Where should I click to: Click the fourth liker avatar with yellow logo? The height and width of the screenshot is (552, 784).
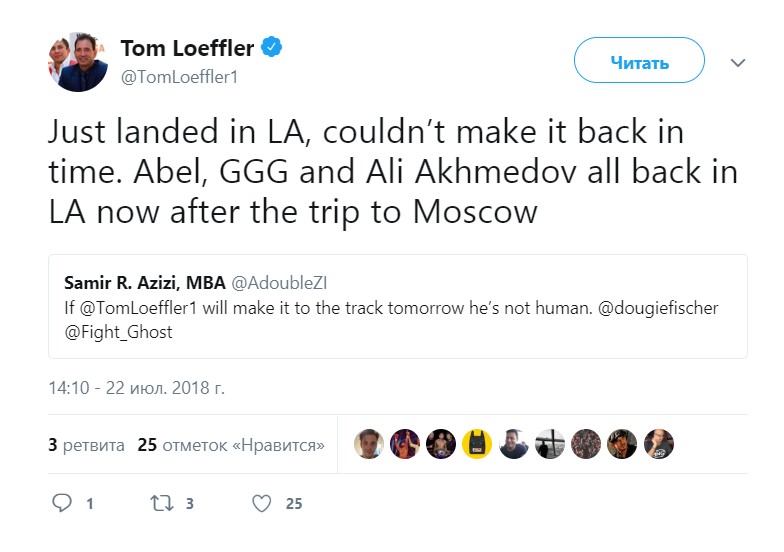pyautogui.click(x=478, y=444)
